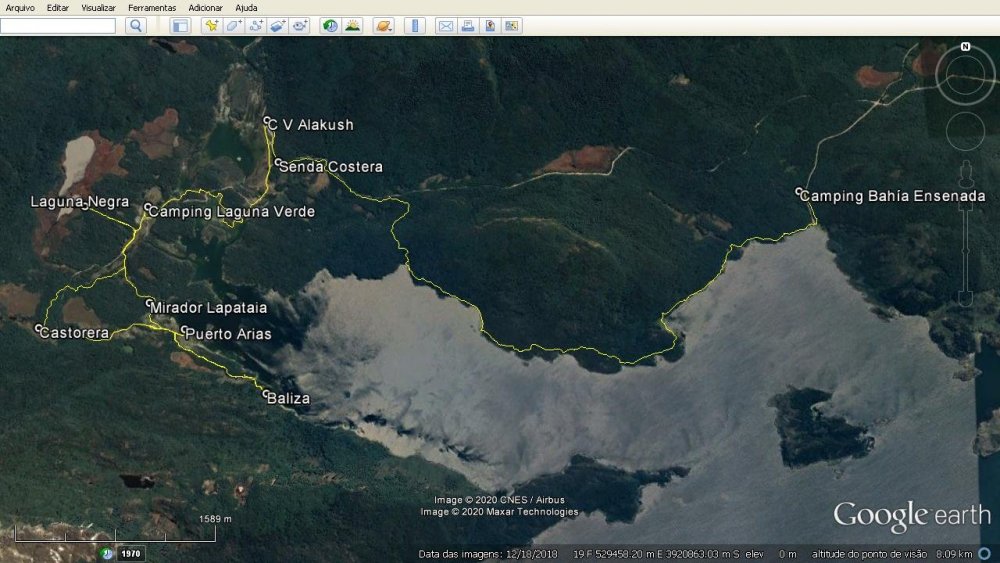Toggle sunlight across landscape button
Viewport: 1000px width, 563px height.
[x=352, y=26]
